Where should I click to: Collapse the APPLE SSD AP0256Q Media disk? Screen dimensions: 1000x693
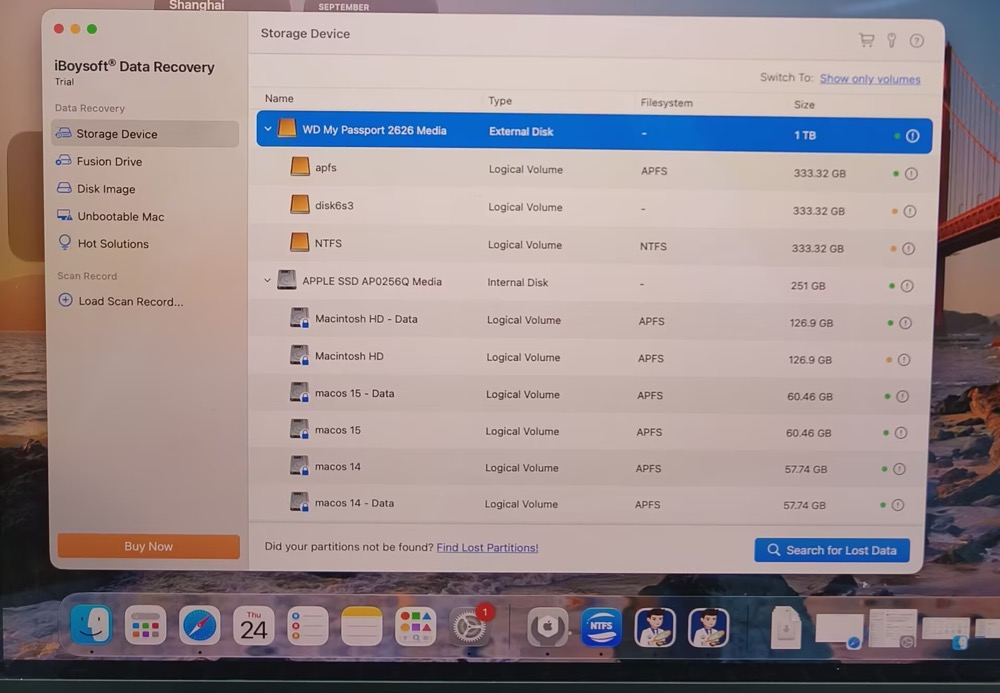point(267,280)
